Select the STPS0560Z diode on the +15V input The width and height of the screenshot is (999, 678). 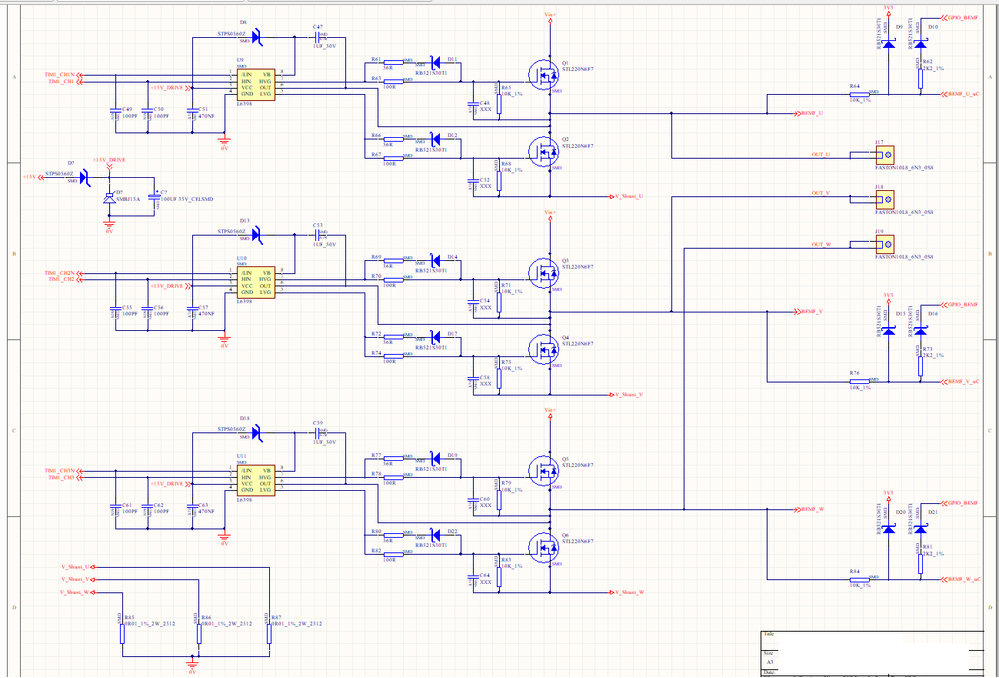pos(84,177)
